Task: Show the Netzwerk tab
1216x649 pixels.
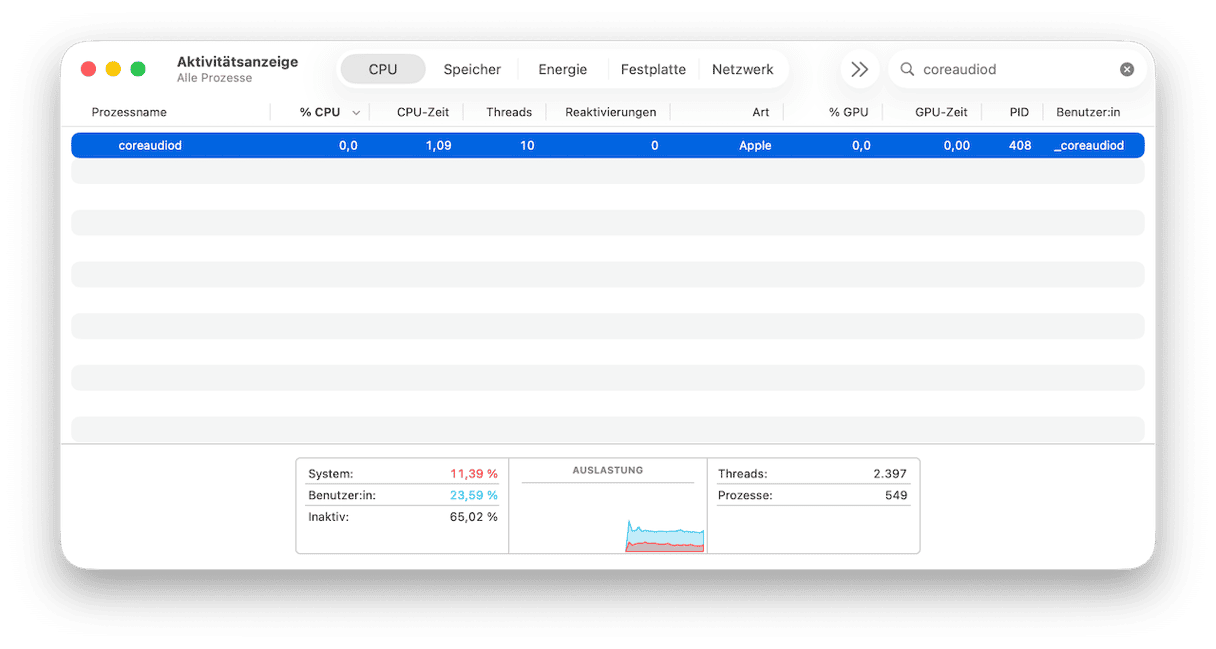Action: pos(742,69)
